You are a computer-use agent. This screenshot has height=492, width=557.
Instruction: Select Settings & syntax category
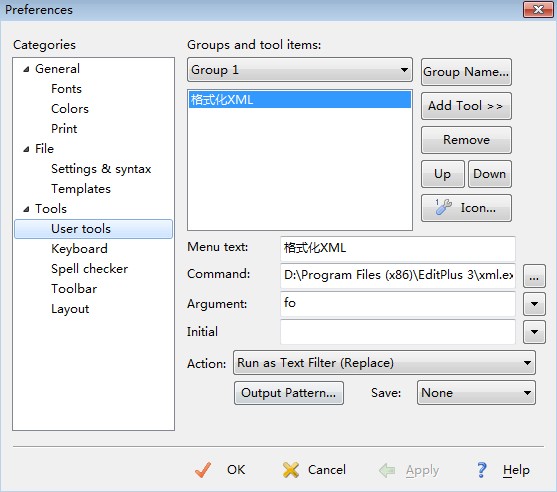pos(101,169)
